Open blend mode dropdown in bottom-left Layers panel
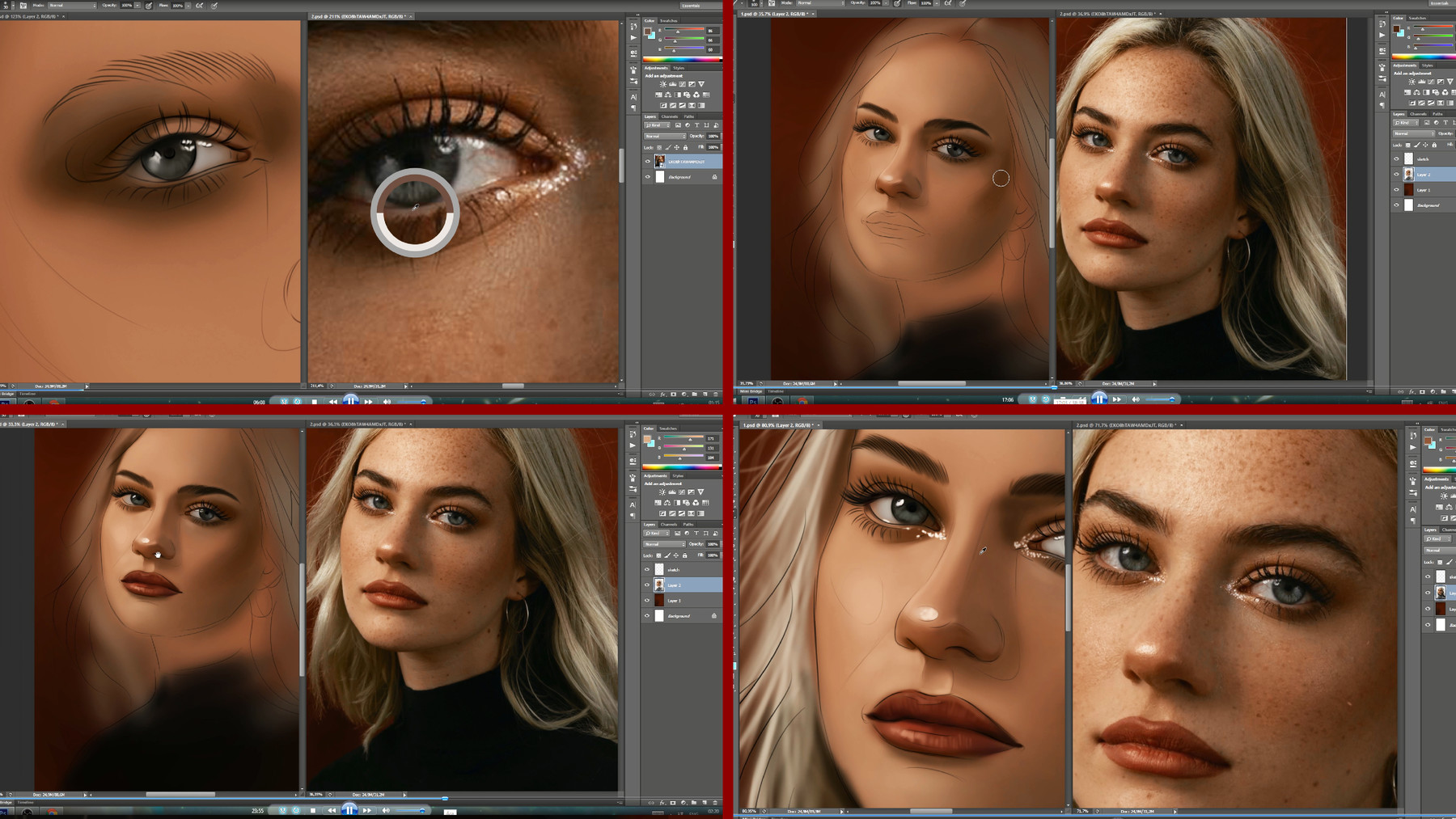The height and width of the screenshot is (819, 1456). (x=664, y=544)
